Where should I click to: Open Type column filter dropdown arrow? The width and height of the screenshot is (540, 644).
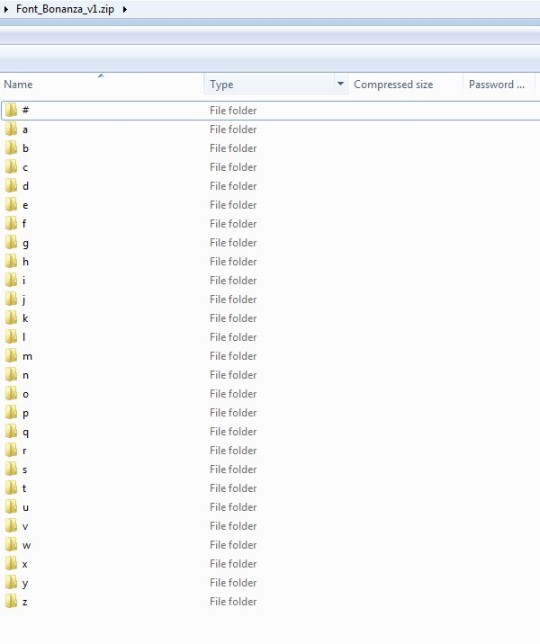pyautogui.click(x=340, y=84)
